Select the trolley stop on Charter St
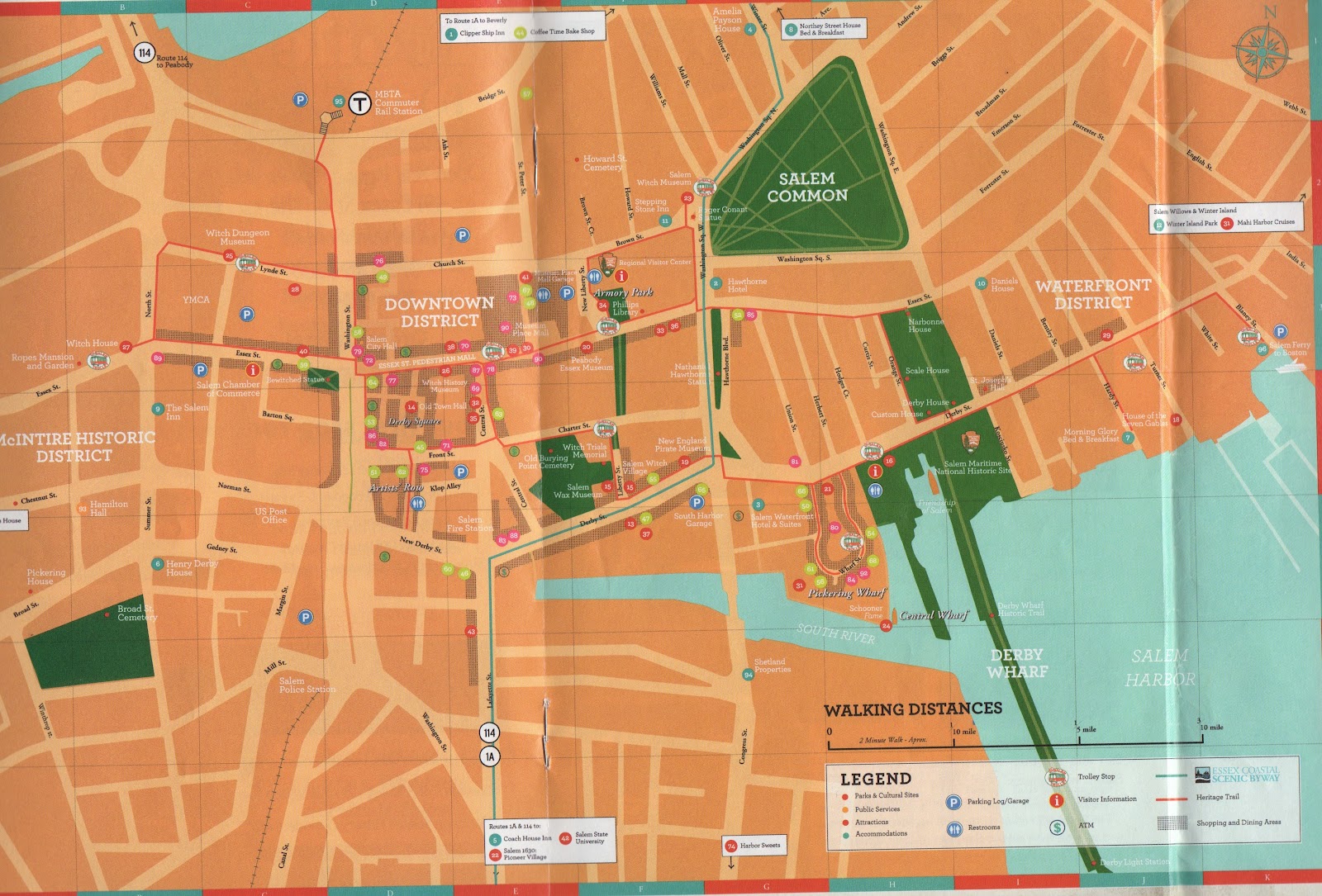This screenshot has height=896, width=1322. (x=603, y=429)
